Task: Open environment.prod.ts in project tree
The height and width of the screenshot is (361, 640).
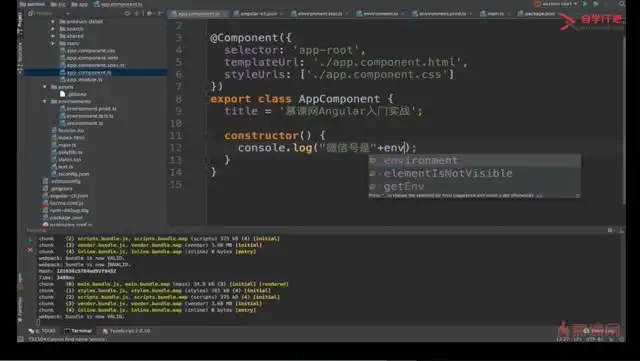Action: pyautogui.click(x=88, y=109)
